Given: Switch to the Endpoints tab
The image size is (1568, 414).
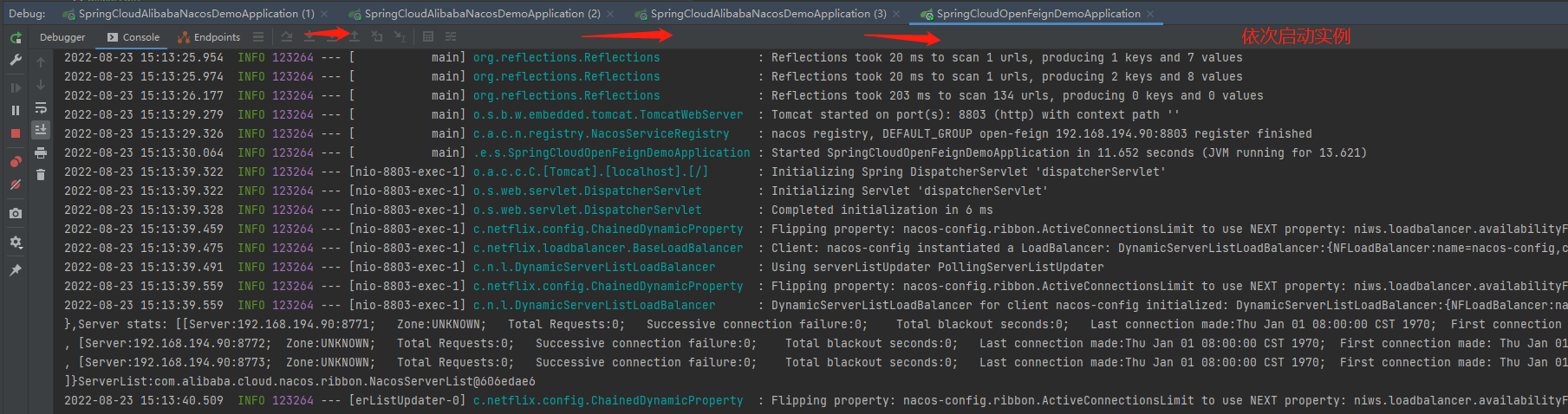Looking at the screenshot, I should (209, 37).
